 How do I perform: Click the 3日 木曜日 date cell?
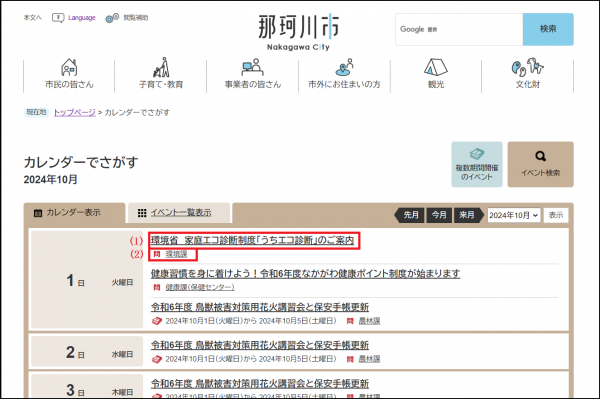[x=87, y=387]
